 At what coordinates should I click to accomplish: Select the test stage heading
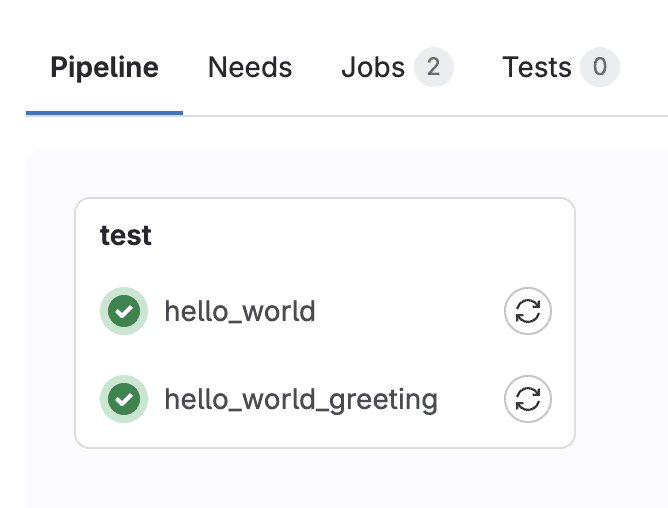click(x=126, y=235)
